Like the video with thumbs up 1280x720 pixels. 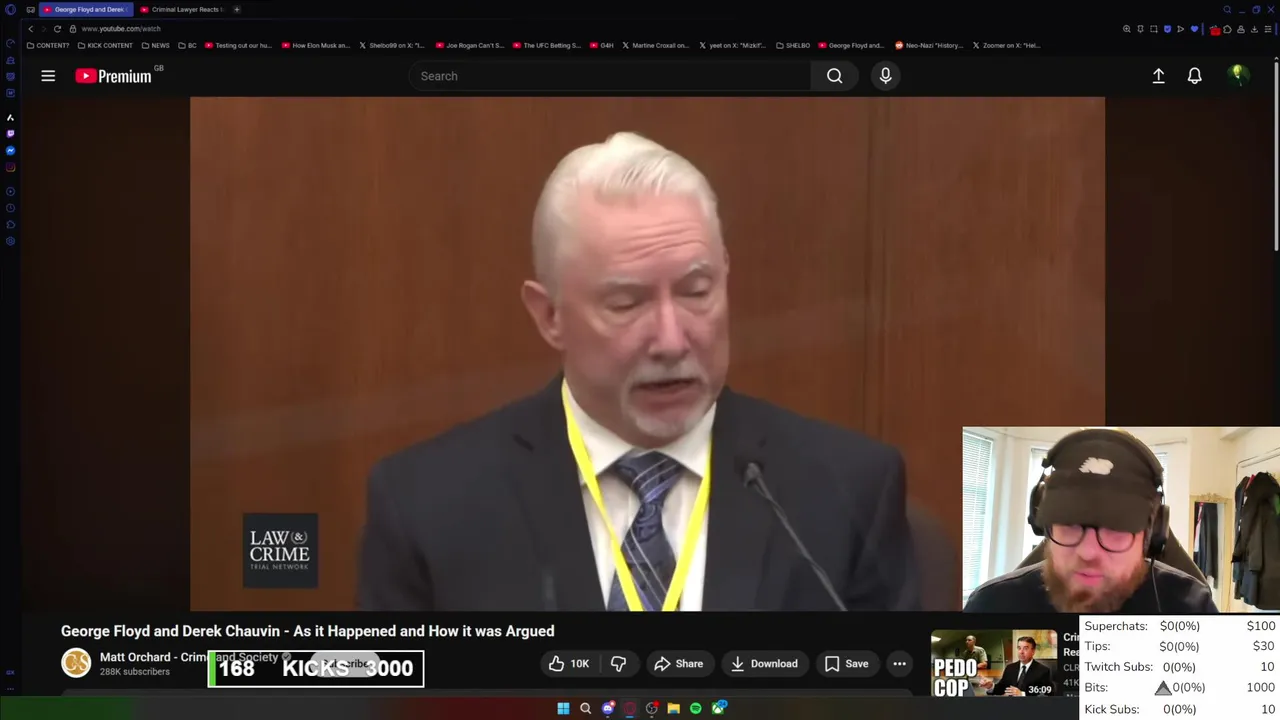pyautogui.click(x=569, y=664)
